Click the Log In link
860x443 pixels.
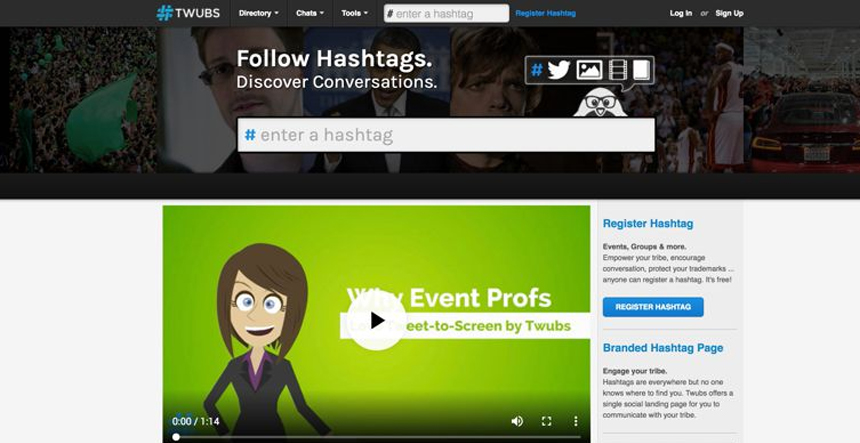pyautogui.click(x=681, y=13)
